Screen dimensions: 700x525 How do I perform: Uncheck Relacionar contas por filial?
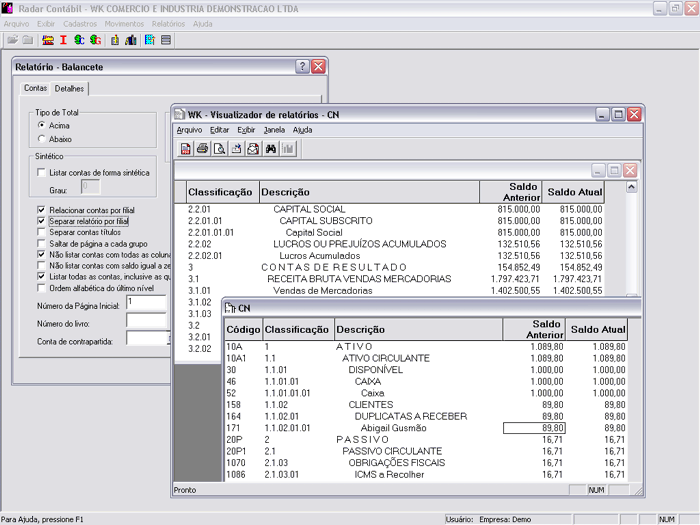coord(41,210)
